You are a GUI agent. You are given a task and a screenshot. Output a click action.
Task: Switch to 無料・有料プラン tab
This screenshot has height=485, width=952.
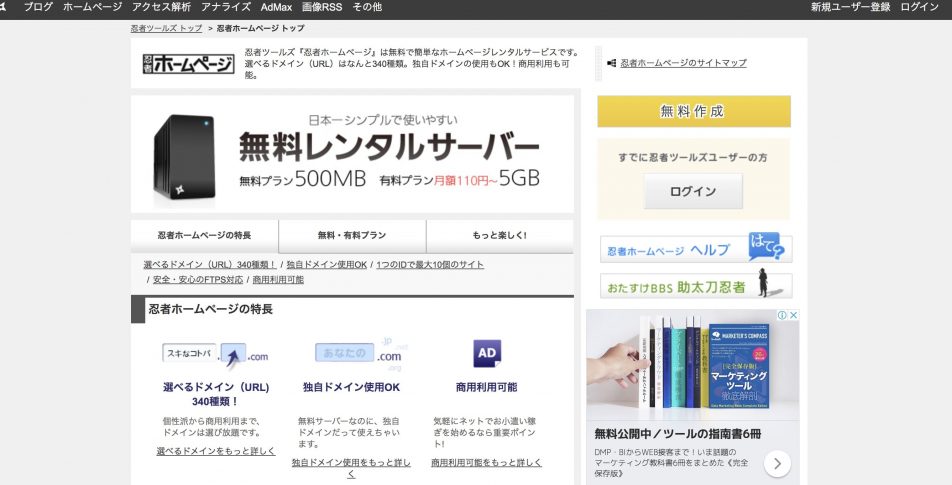pos(352,235)
